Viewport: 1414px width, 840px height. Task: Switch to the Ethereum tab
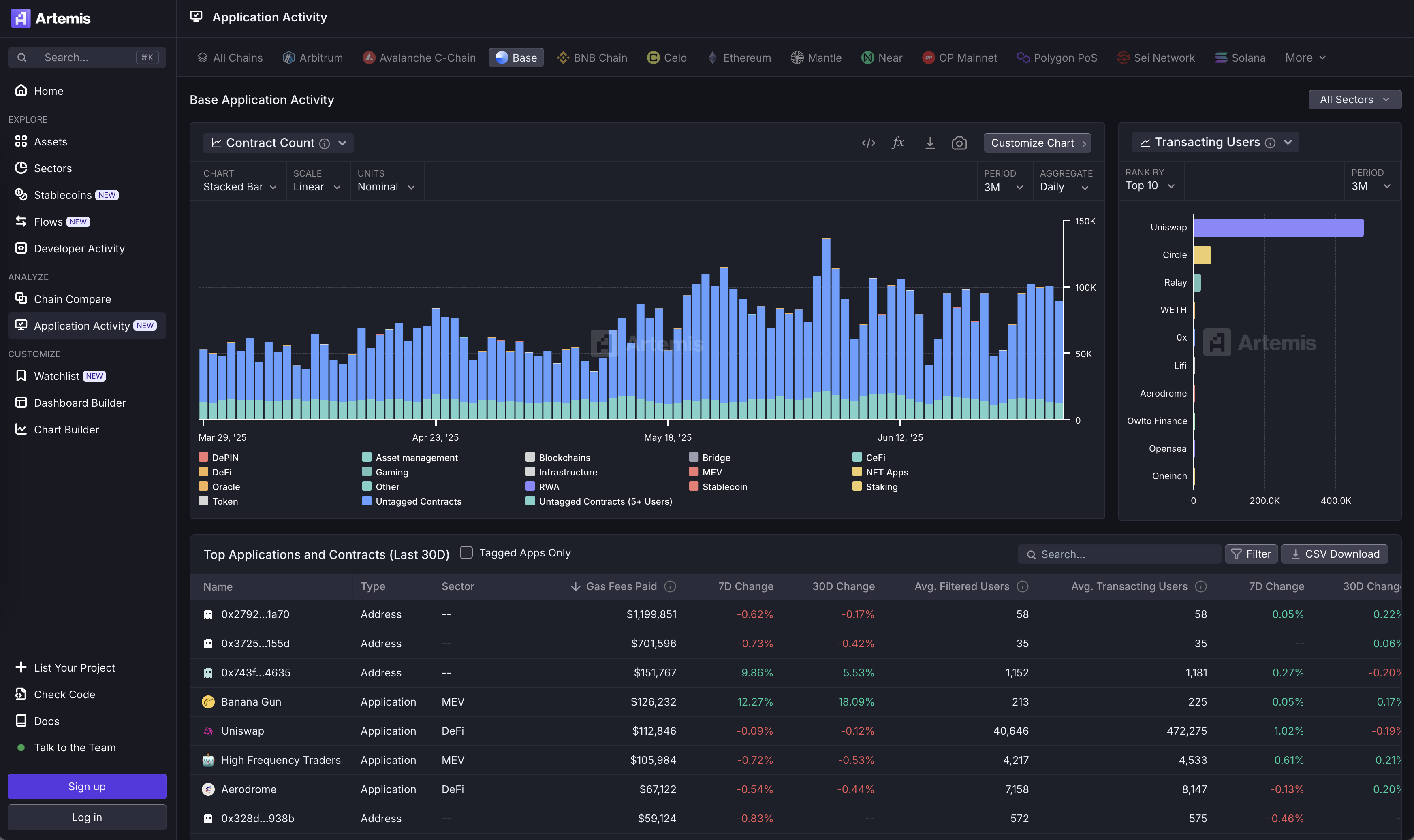tap(739, 58)
